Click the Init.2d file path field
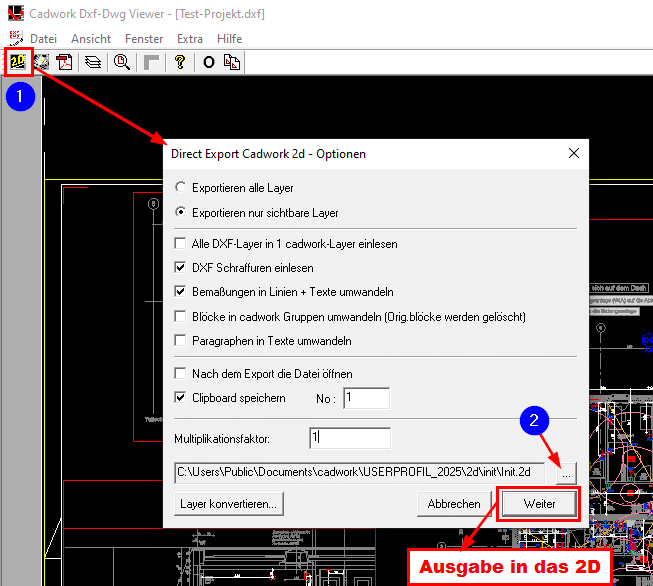The image size is (653, 586). [359, 473]
